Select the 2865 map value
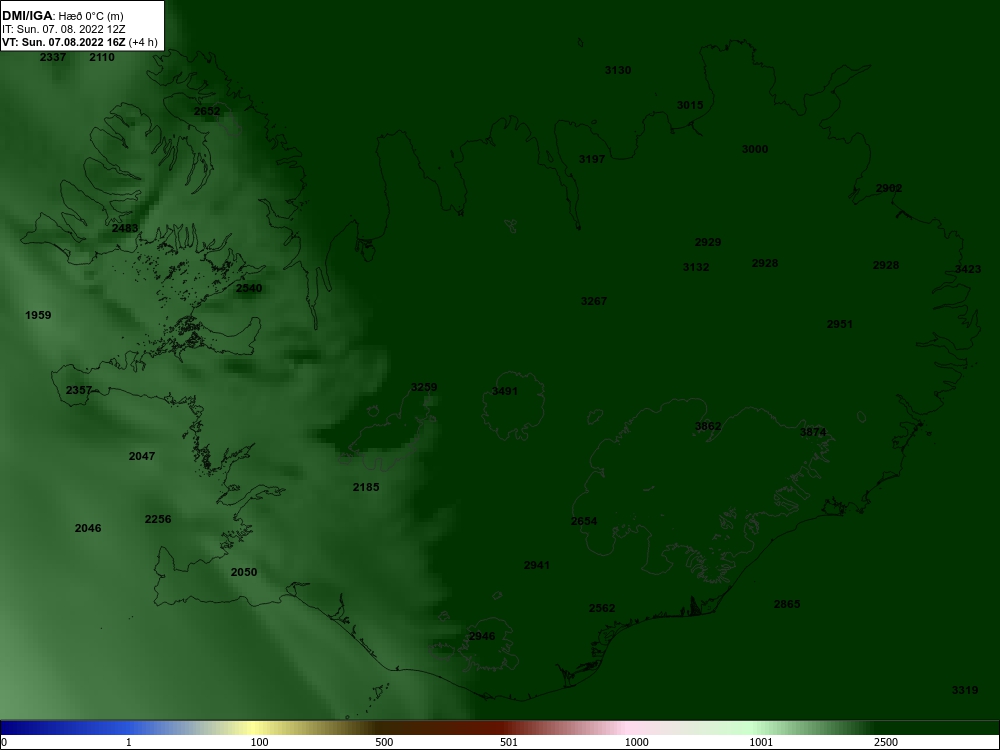 point(787,604)
